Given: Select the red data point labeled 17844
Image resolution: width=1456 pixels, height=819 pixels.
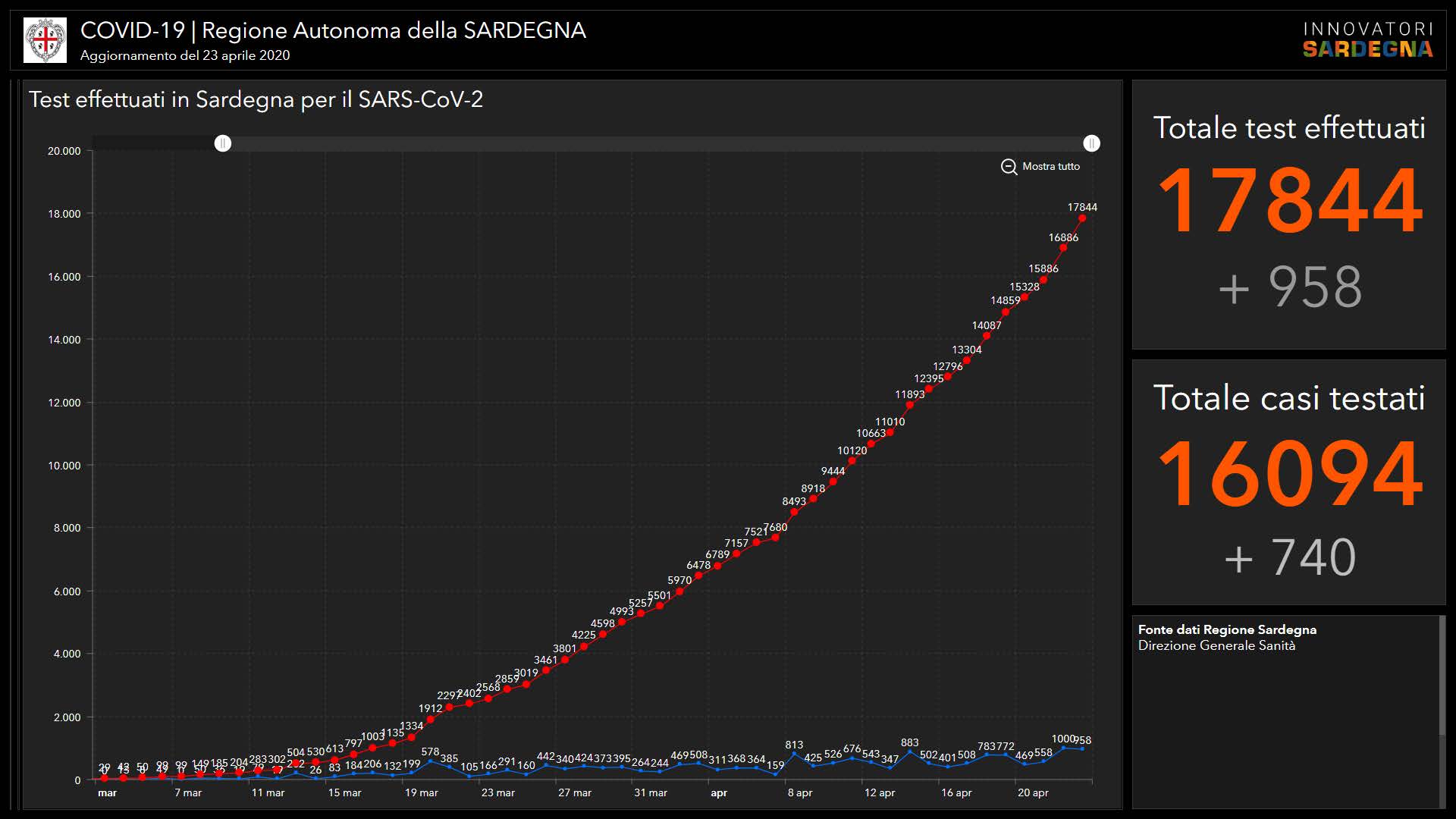Looking at the screenshot, I should [1082, 218].
